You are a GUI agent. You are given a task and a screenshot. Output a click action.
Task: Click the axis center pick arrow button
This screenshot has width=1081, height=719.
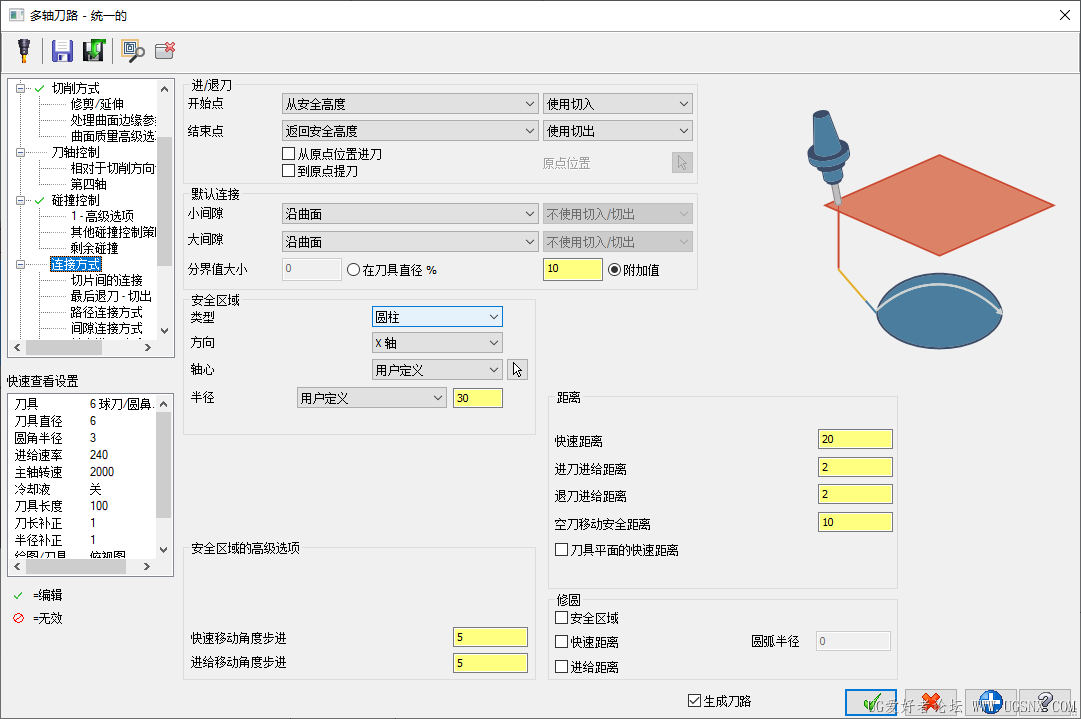(x=517, y=370)
